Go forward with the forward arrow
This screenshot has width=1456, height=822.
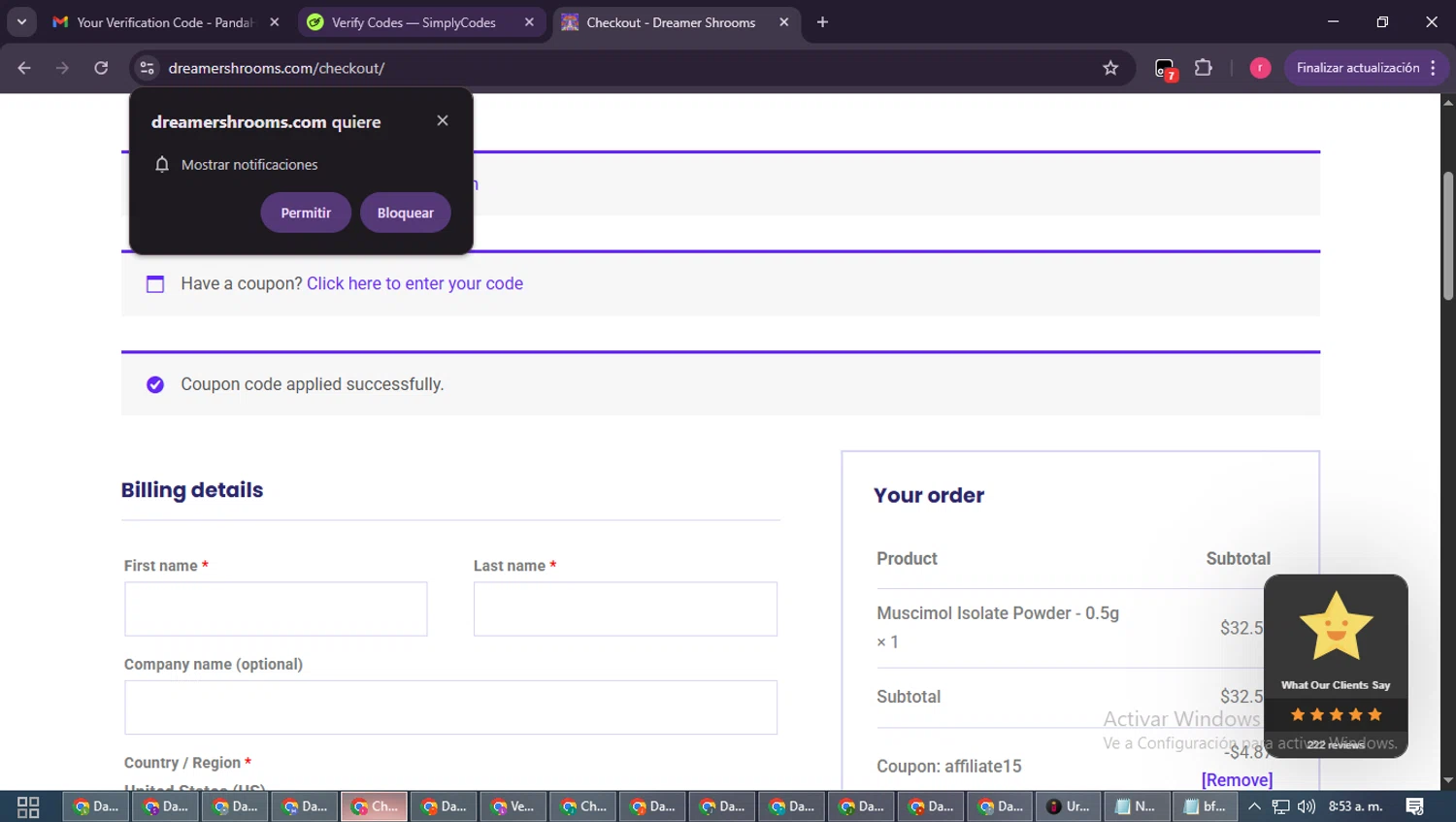coord(62,68)
